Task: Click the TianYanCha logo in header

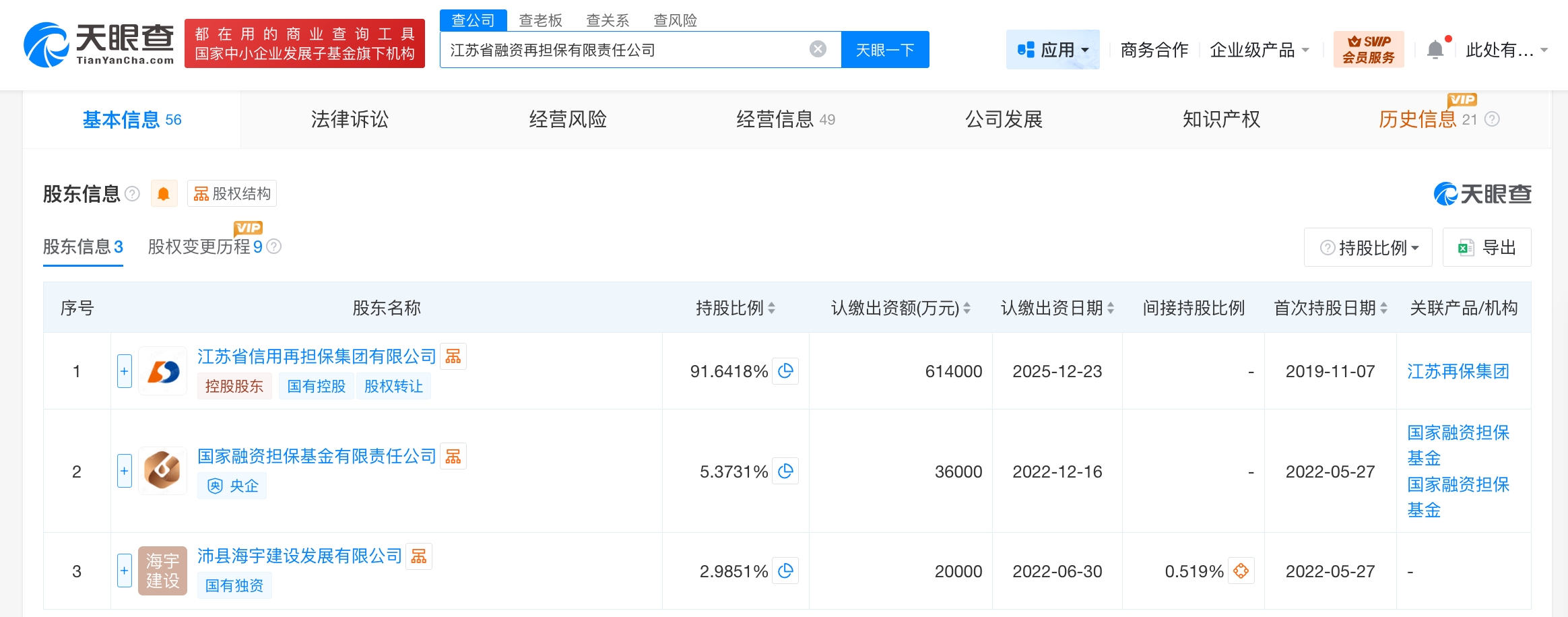Action: coord(99,44)
